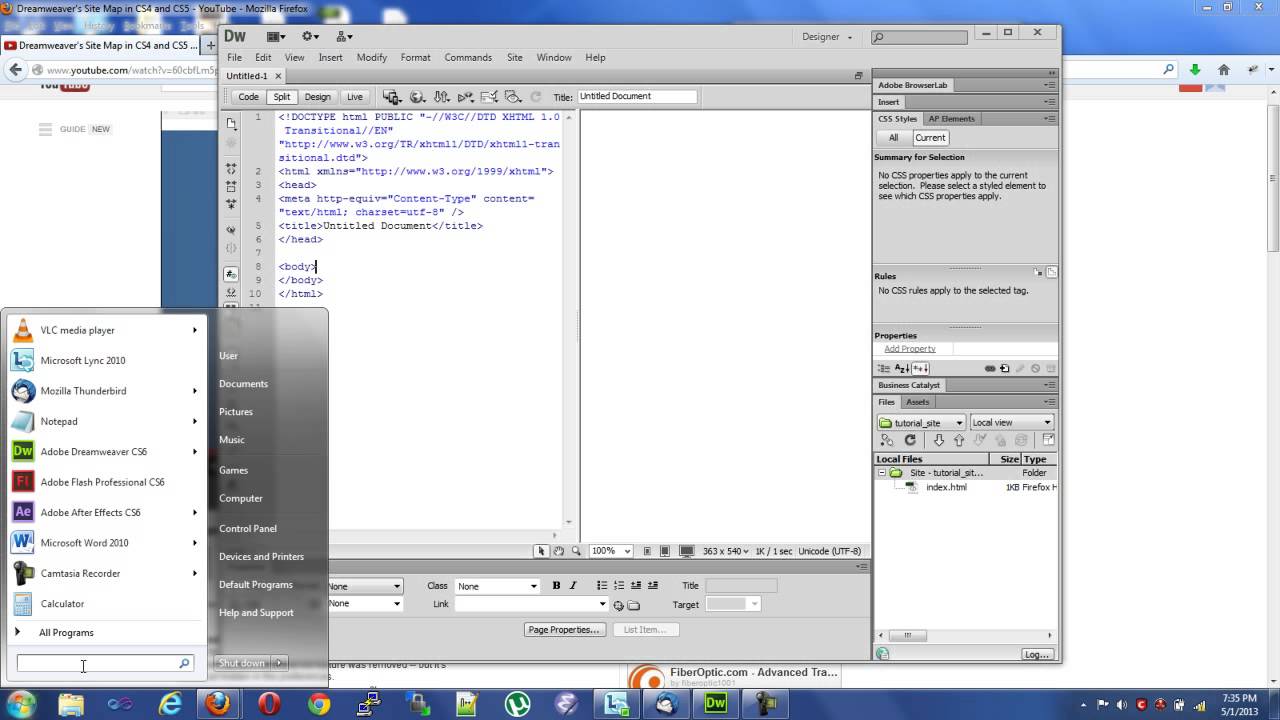This screenshot has height=720, width=1280.
Task: Open the File management arrows icon
Action: pos(441,97)
